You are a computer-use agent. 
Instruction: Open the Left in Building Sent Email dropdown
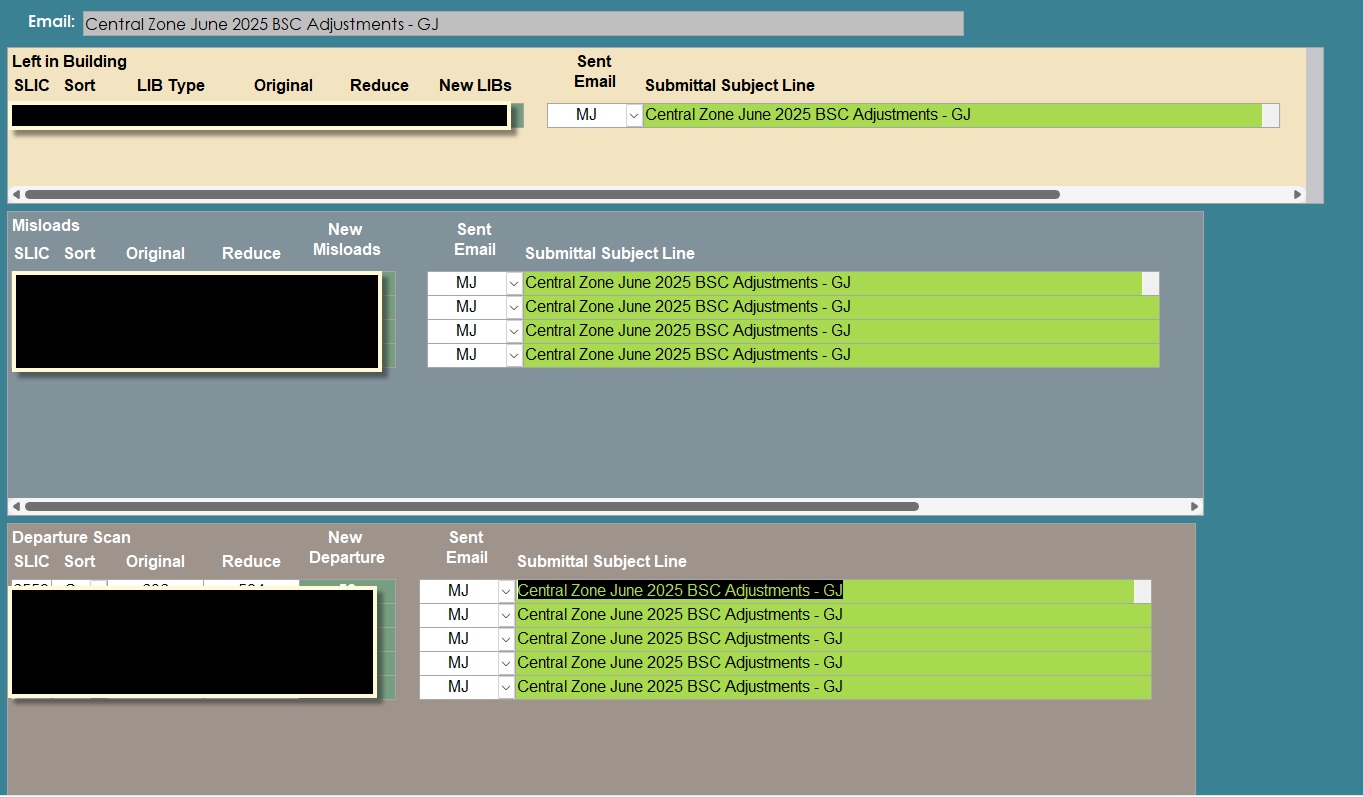pyautogui.click(x=633, y=115)
